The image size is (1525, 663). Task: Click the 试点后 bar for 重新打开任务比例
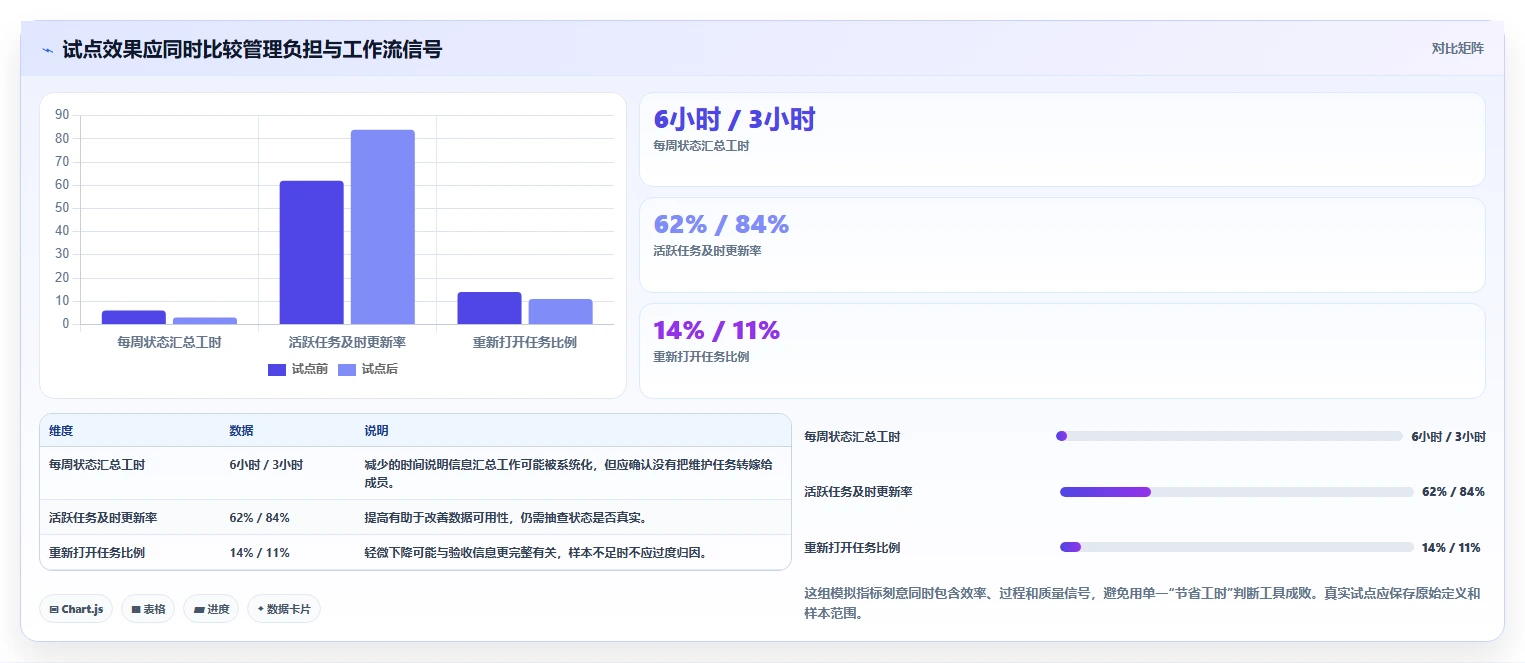click(560, 311)
